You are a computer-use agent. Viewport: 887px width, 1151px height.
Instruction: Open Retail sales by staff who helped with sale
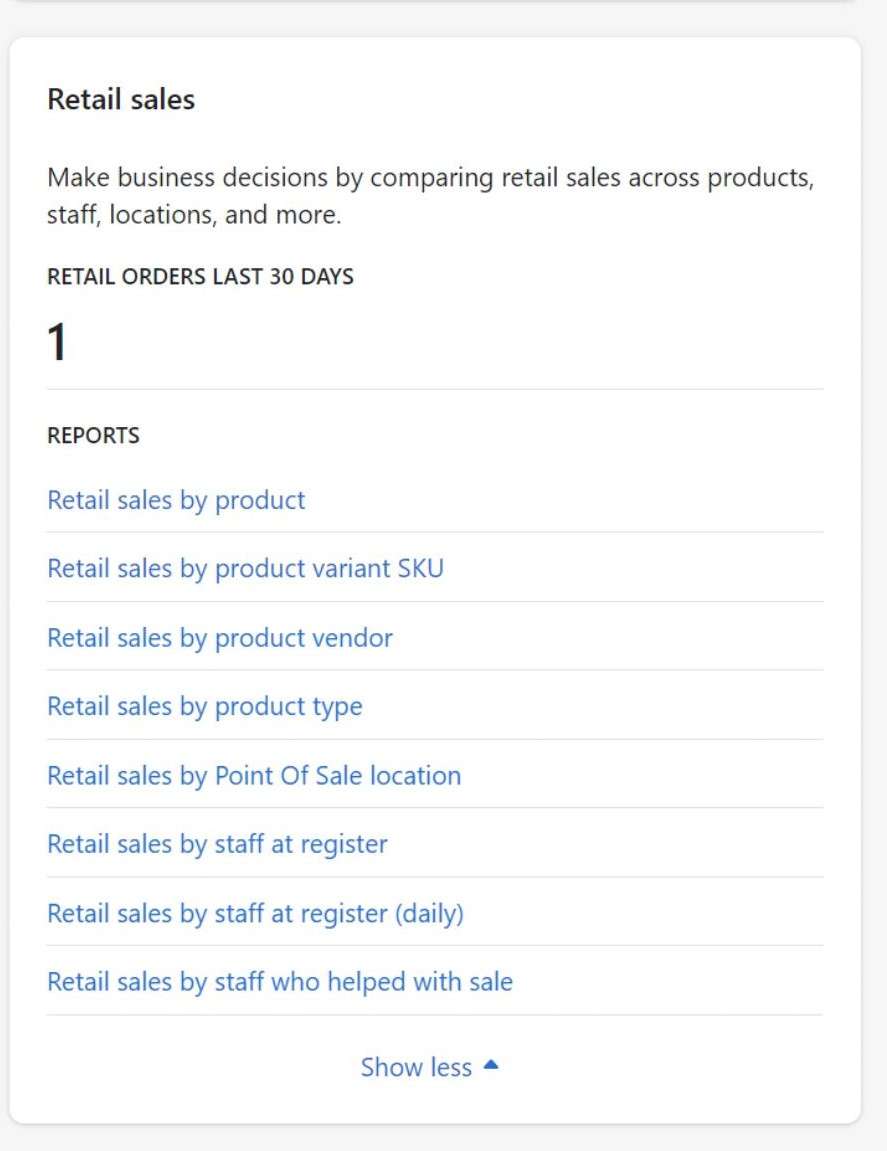click(x=280, y=981)
